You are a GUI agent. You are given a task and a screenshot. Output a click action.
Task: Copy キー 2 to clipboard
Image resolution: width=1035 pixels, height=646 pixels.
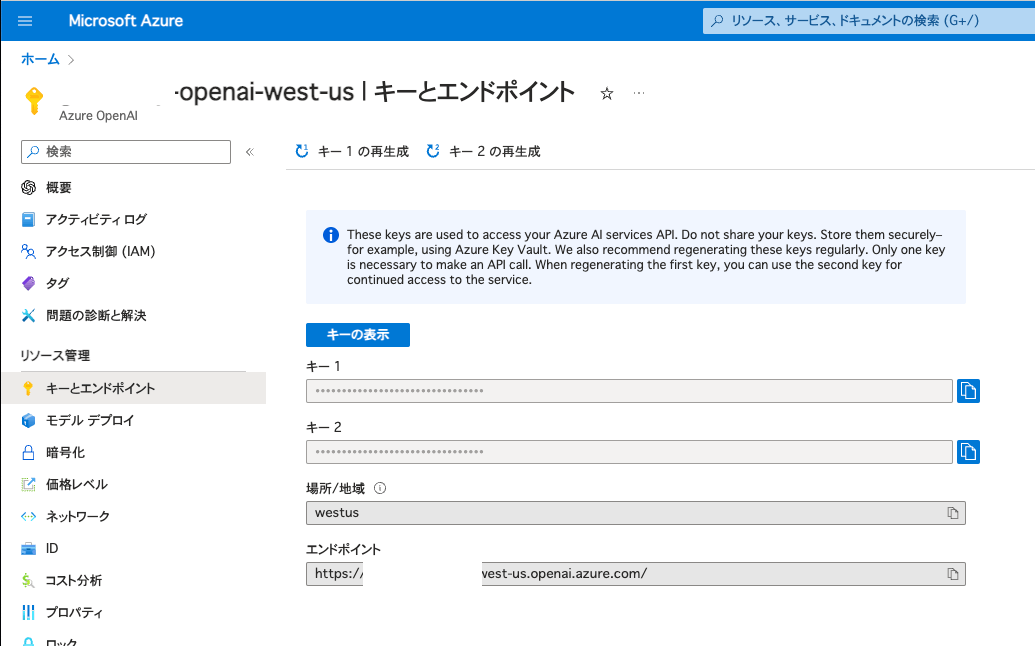coord(968,452)
